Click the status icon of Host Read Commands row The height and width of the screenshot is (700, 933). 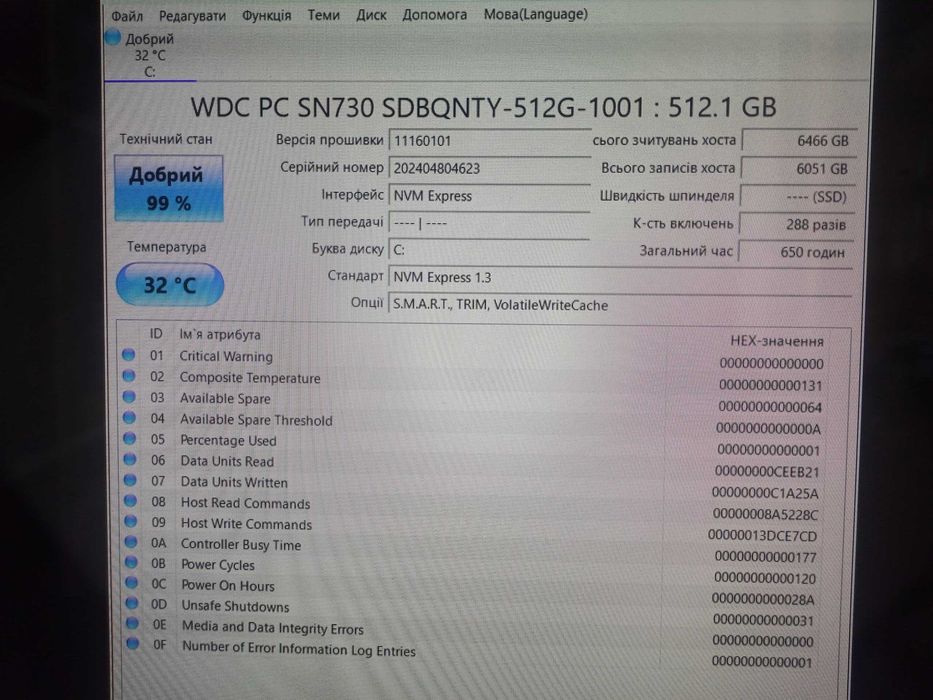[130, 501]
